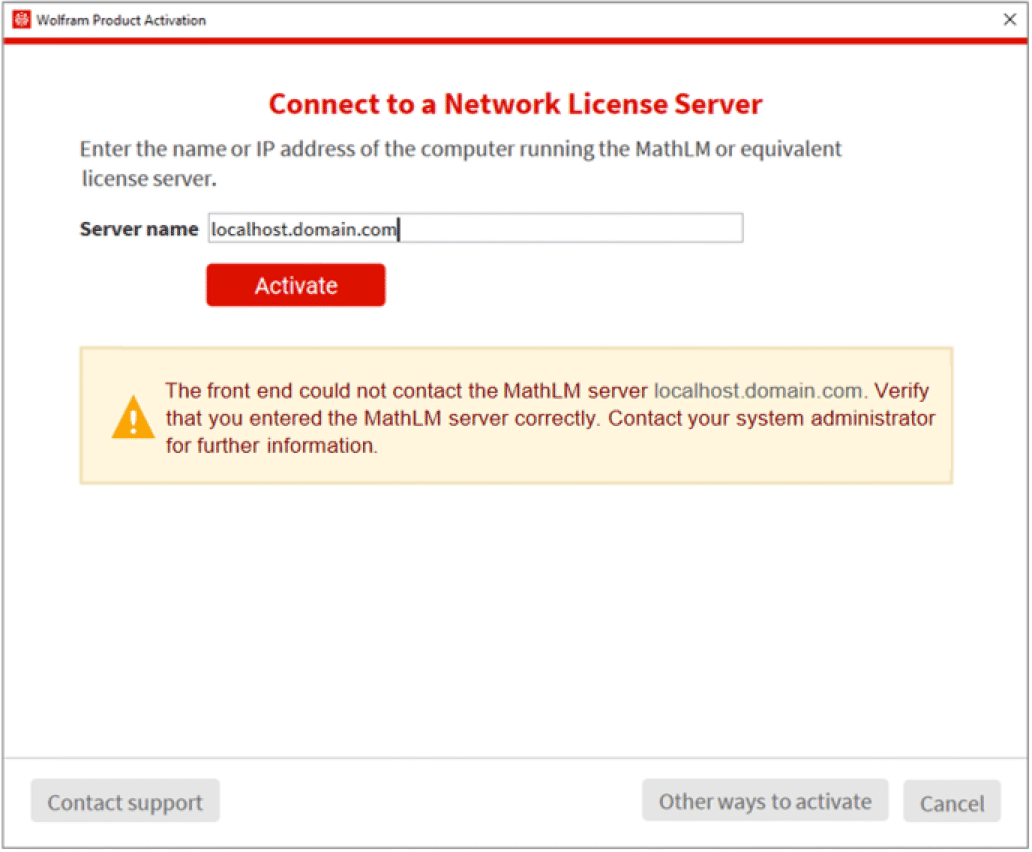Viewport: 1032px width, 852px height.
Task: Focus the Server name input field
Action: (x=475, y=229)
